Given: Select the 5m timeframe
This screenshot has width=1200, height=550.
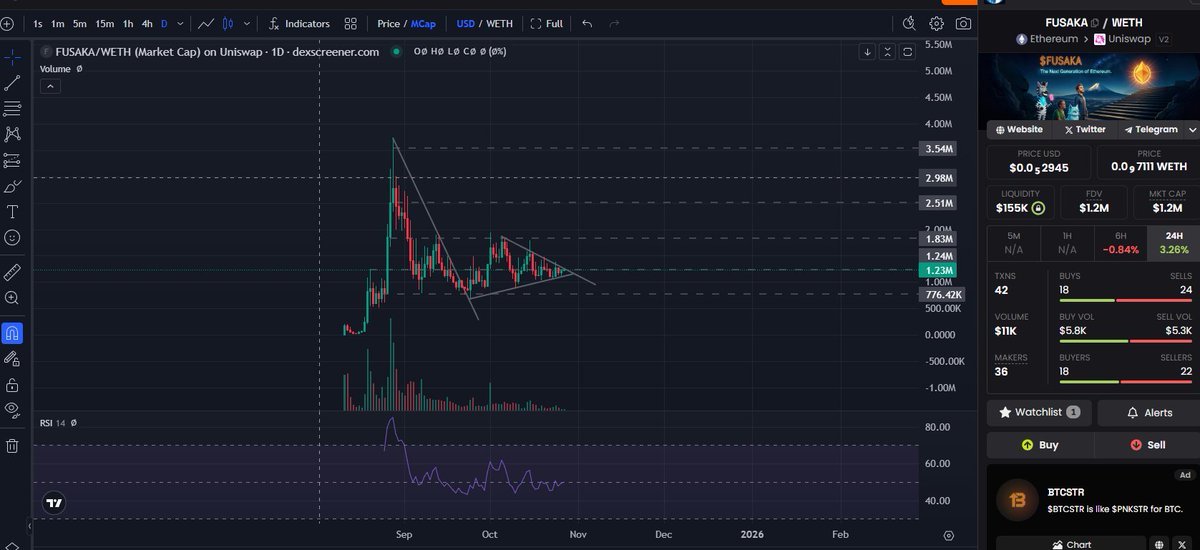Looking at the screenshot, I should click(x=80, y=23).
